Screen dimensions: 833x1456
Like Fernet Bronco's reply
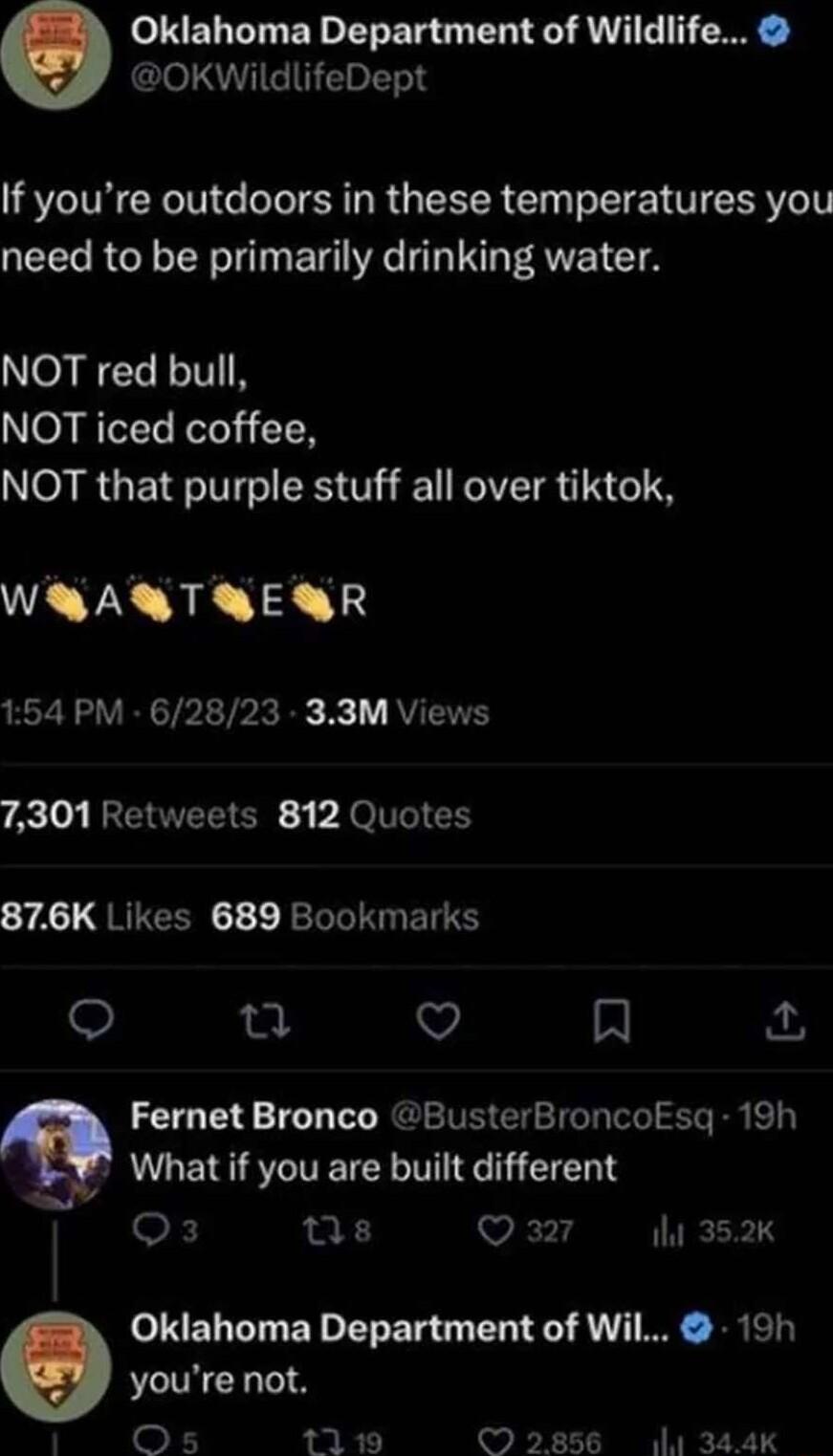pyautogui.click(x=495, y=1231)
